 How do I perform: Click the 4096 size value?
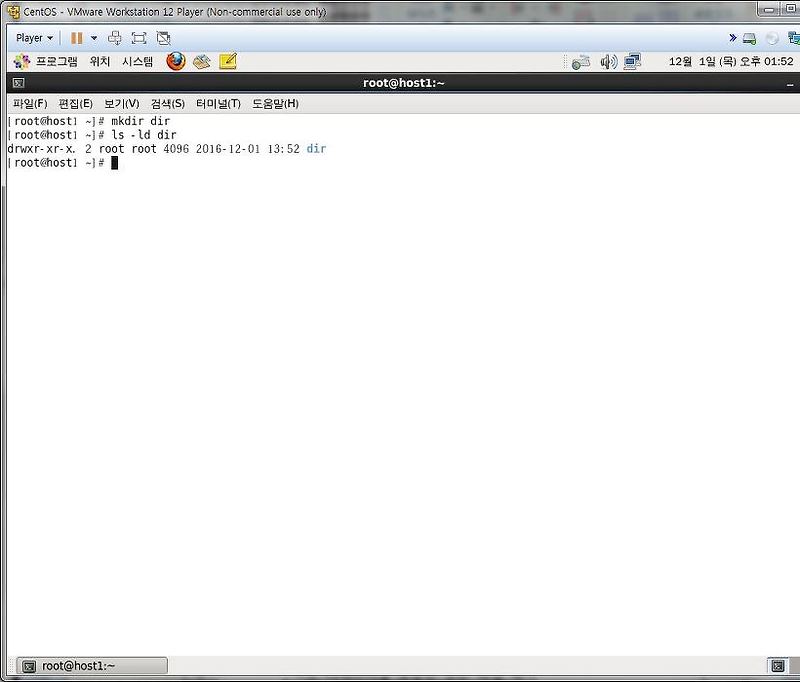176,148
